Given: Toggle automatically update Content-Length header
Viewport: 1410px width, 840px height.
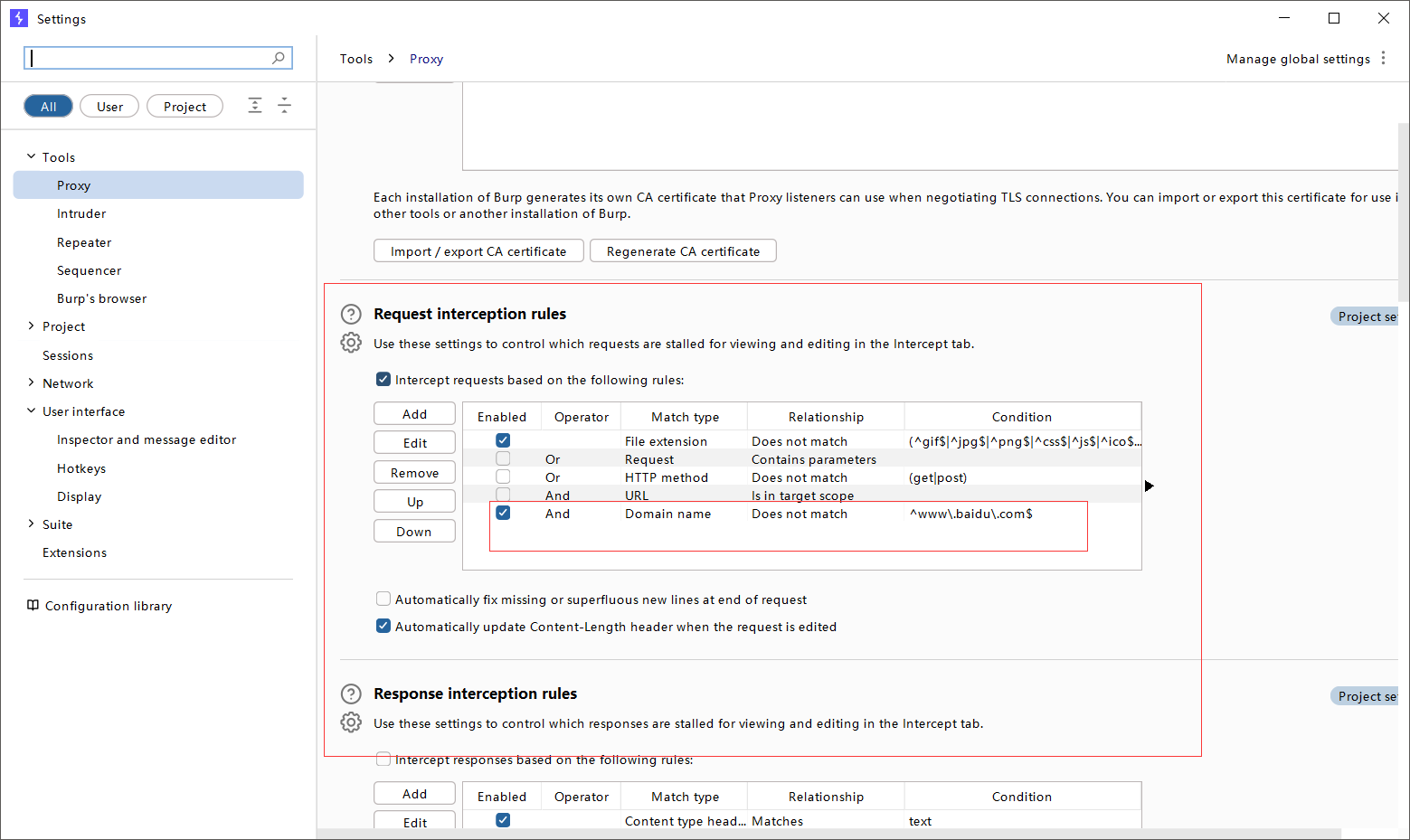Looking at the screenshot, I should pyautogui.click(x=383, y=626).
